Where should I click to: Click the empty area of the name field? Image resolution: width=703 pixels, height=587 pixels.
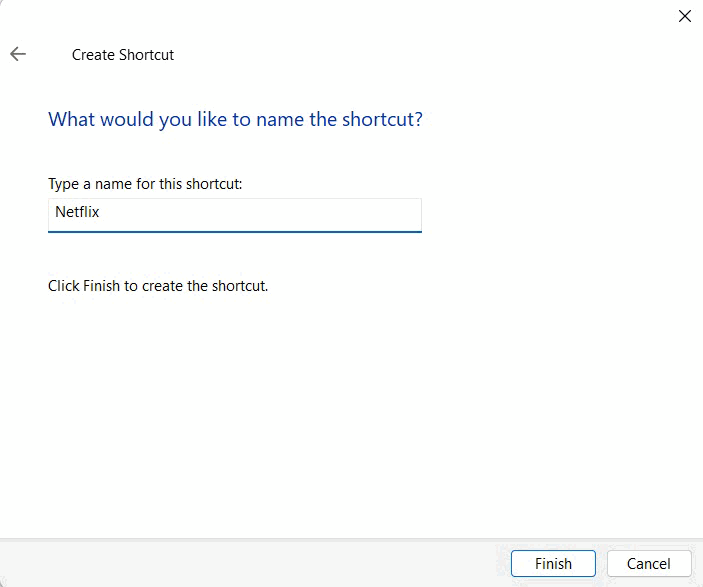pyautogui.click(x=260, y=214)
